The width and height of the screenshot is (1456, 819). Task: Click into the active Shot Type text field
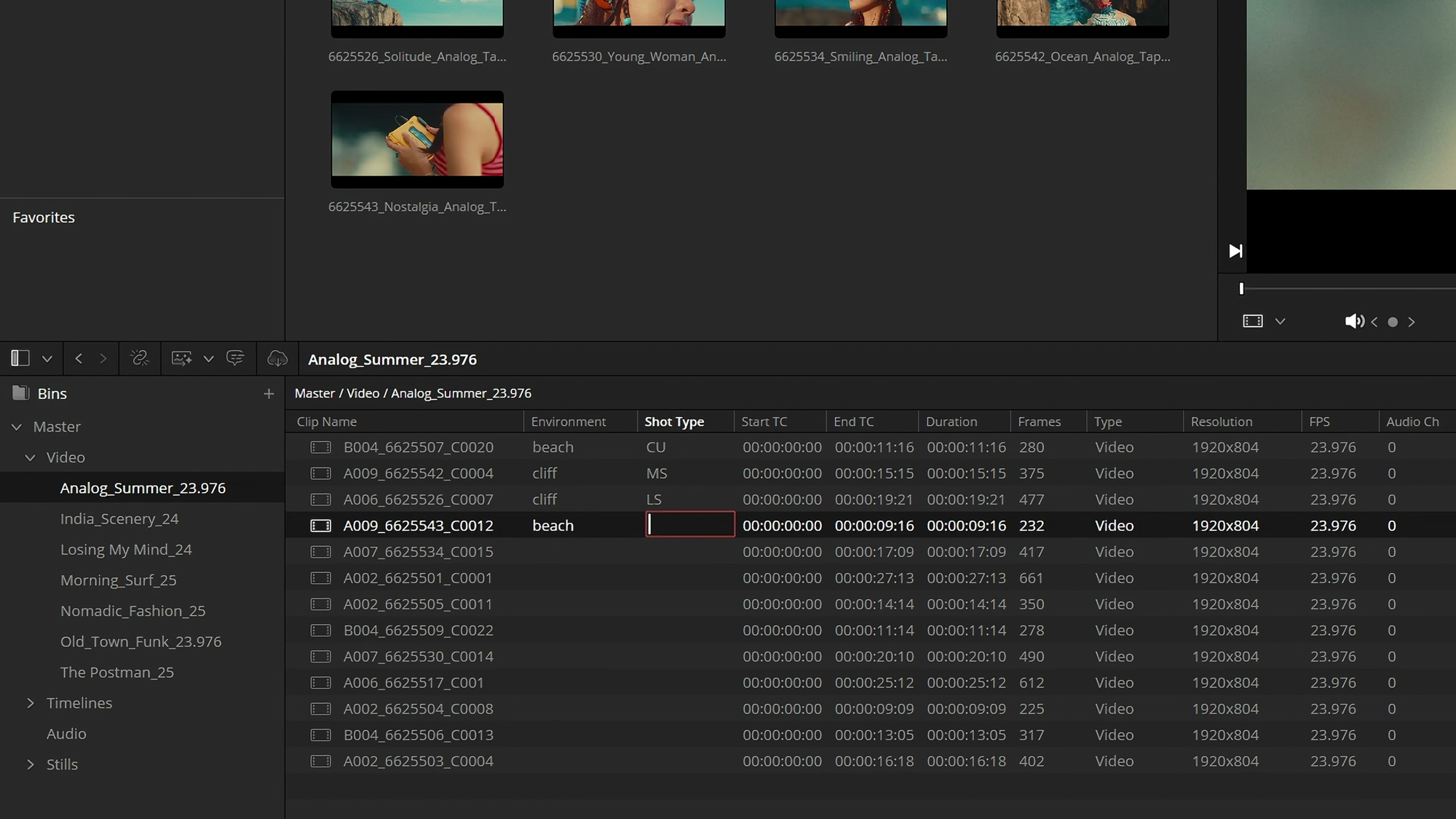(x=690, y=524)
